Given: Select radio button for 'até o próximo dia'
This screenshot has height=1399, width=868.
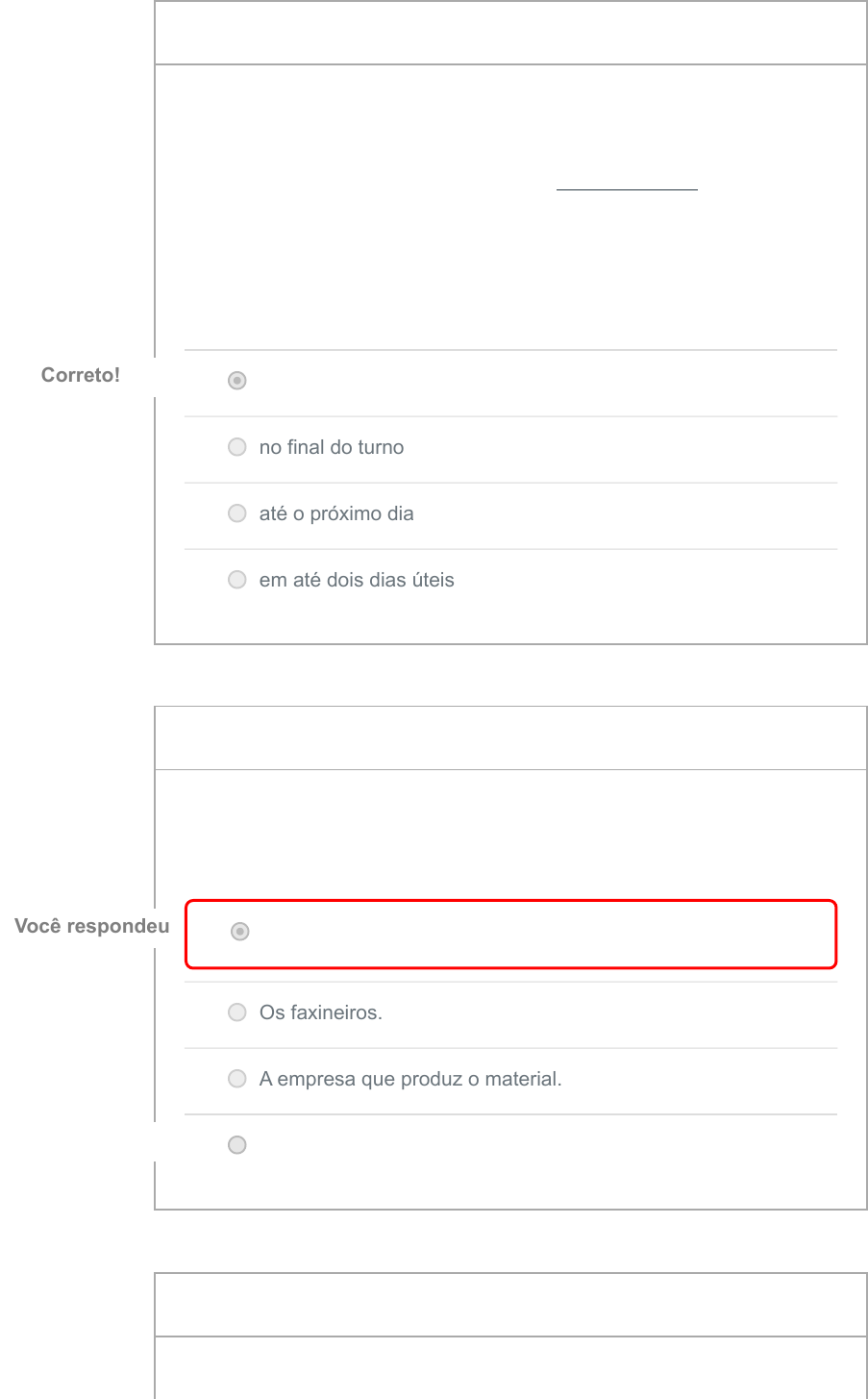Looking at the screenshot, I should tap(237, 513).
